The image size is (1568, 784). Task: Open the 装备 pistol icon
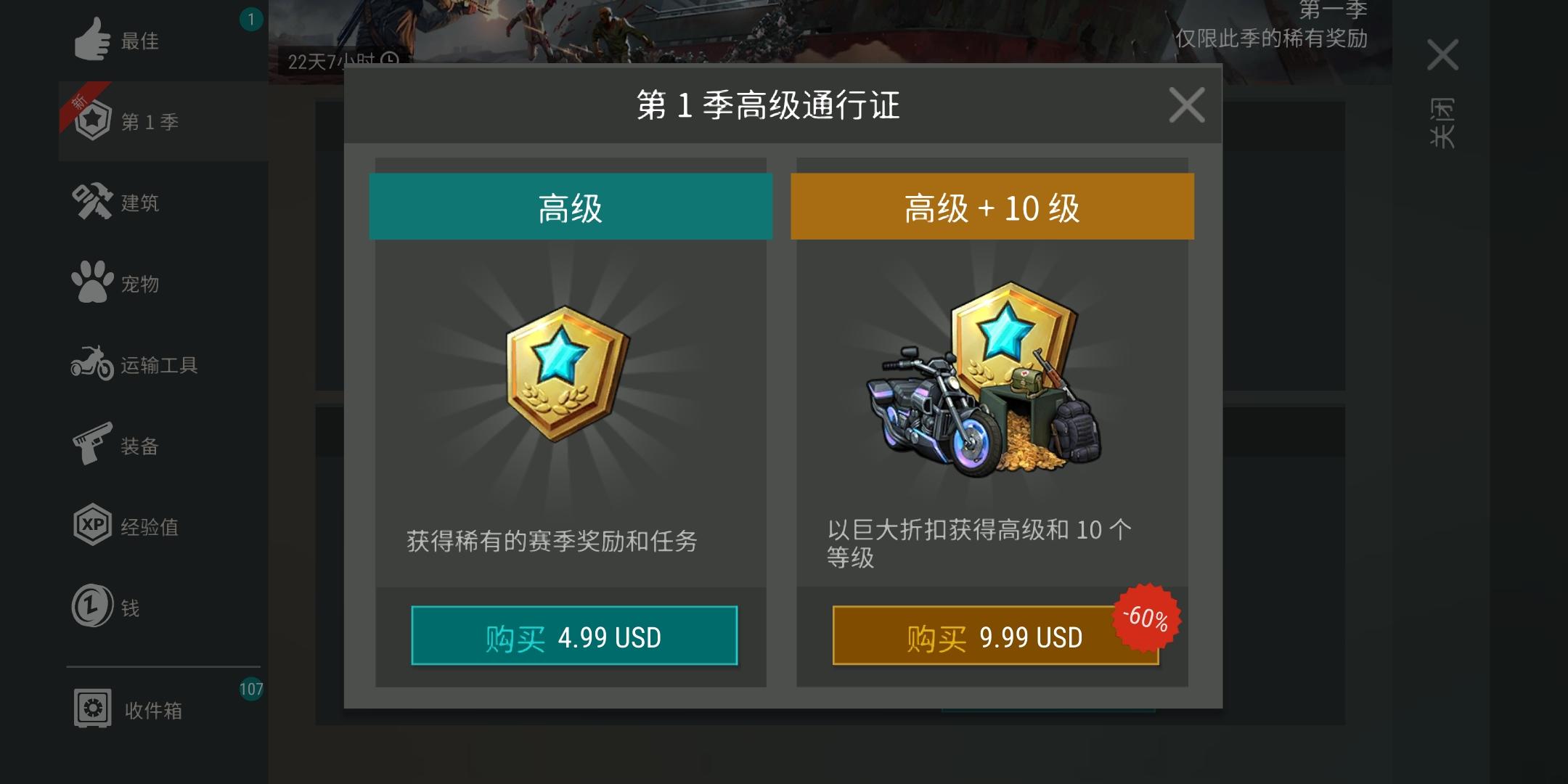tap(92, 444)
